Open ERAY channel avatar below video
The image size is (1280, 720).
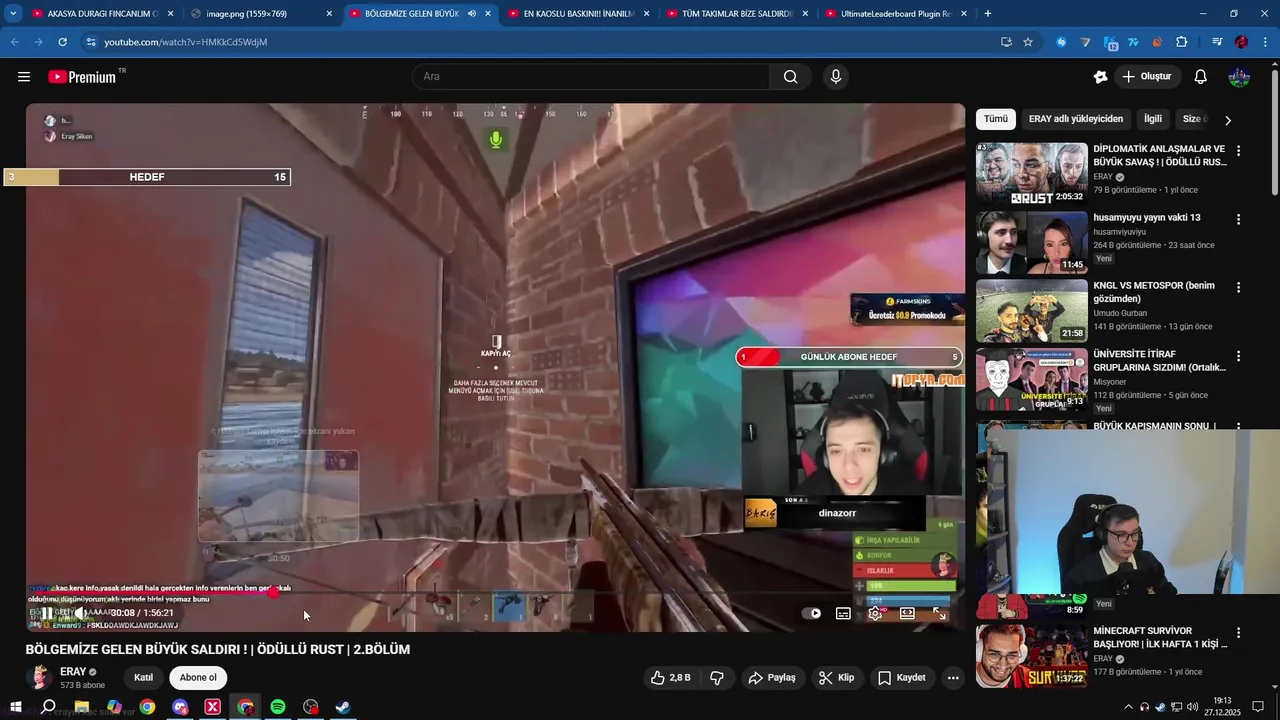click(39, 677)
